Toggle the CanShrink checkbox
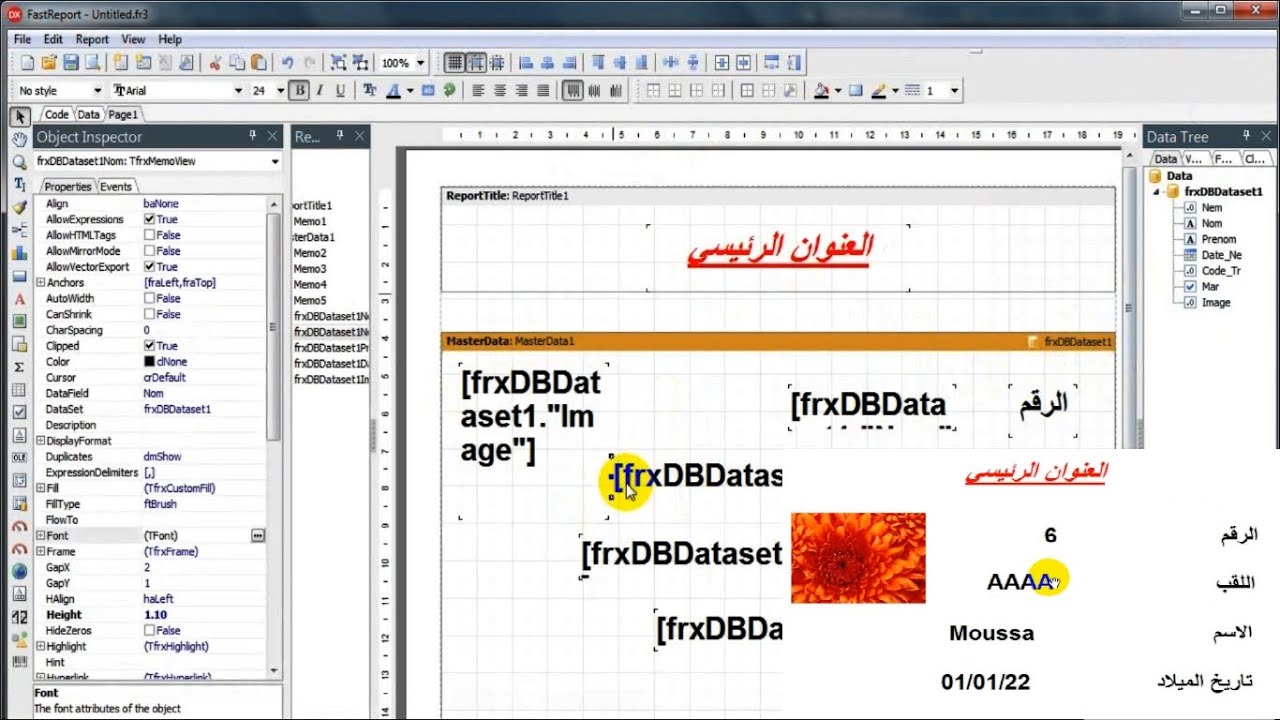The image size is (1280, 720). point(149,314)
